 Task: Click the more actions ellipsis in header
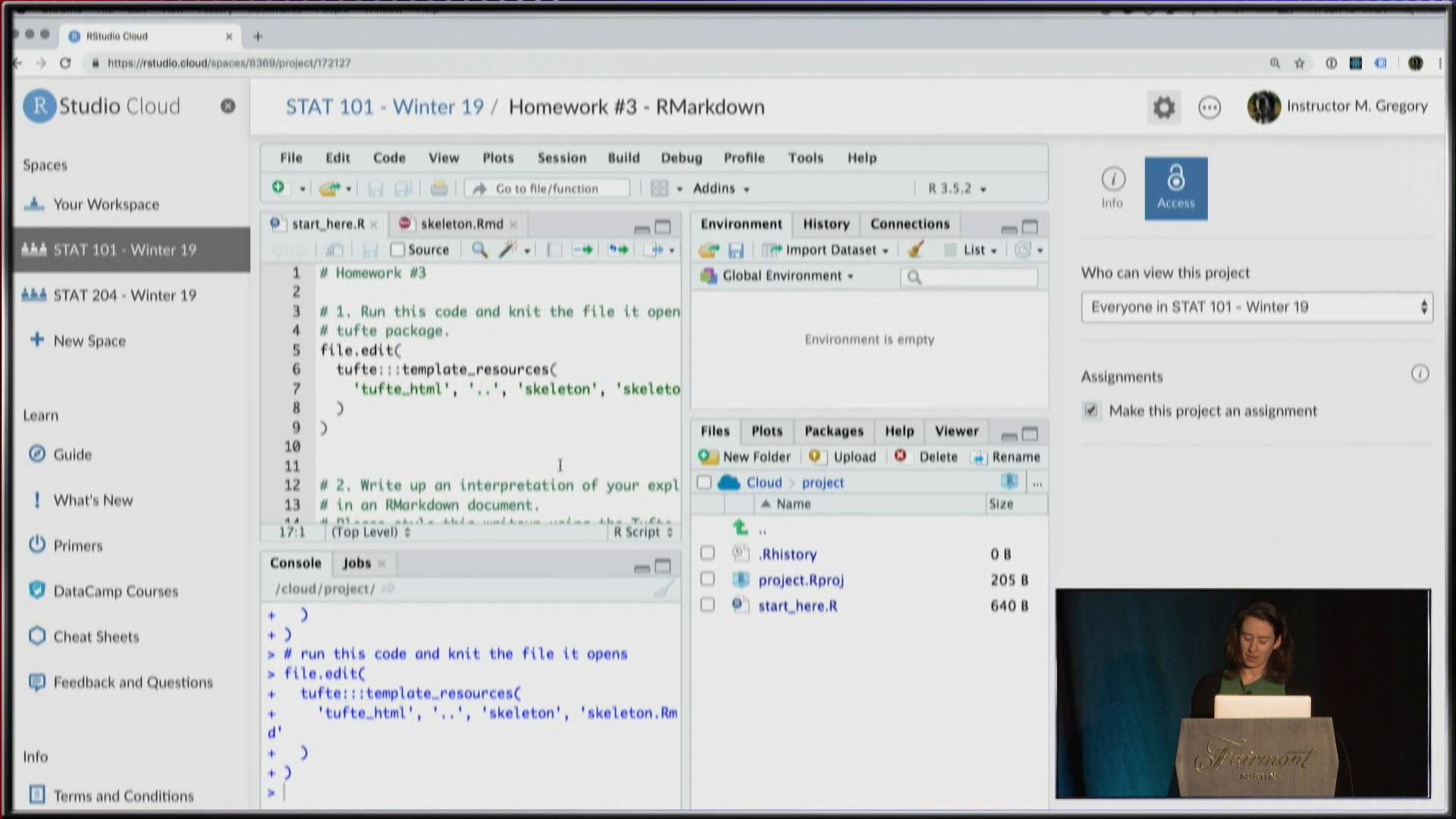1210,107
